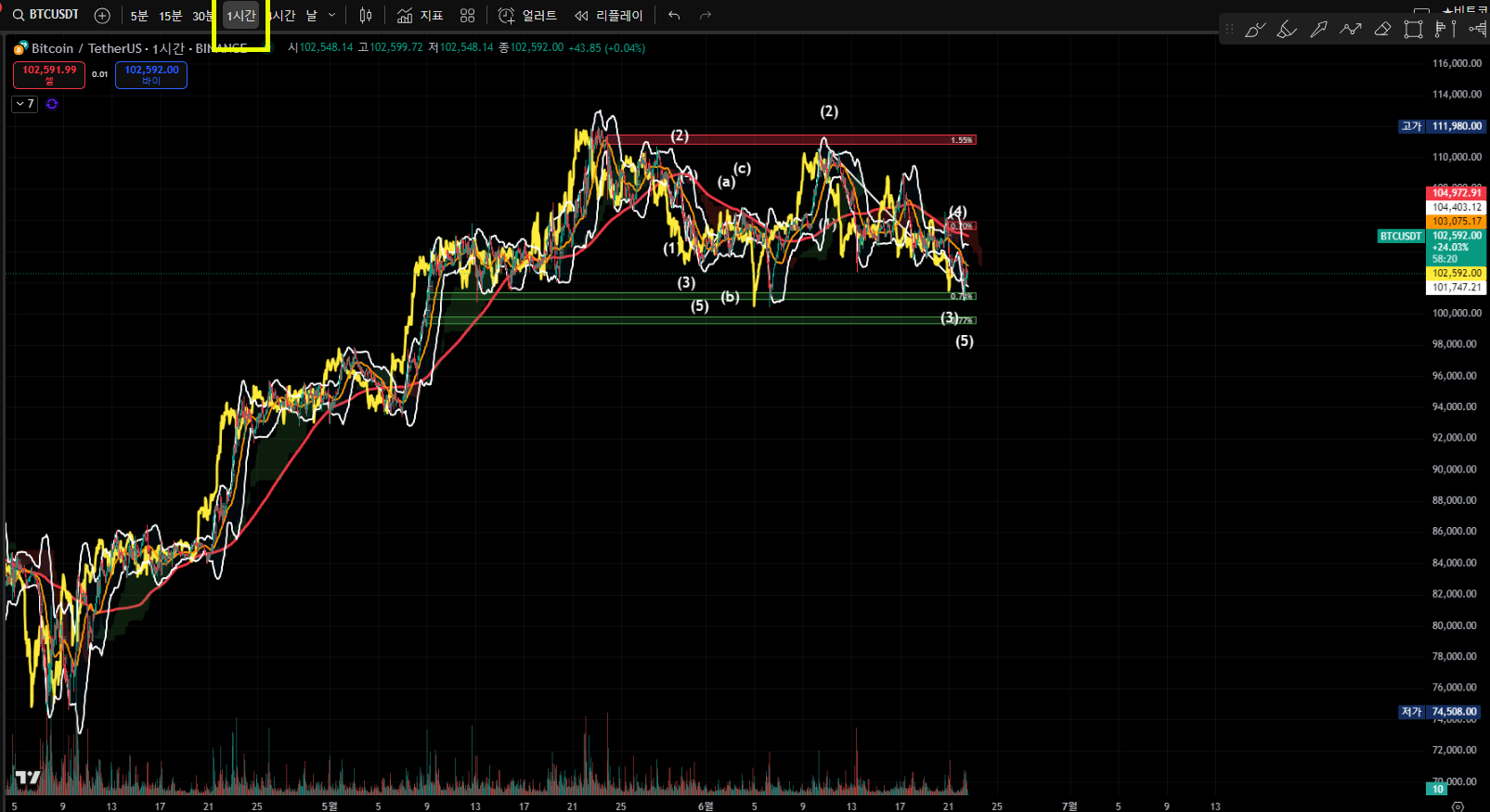The height and width of the screenshot is (812, 1490).
Task: Open BTCUSDT symbol search
Action: tap(46, 15)
